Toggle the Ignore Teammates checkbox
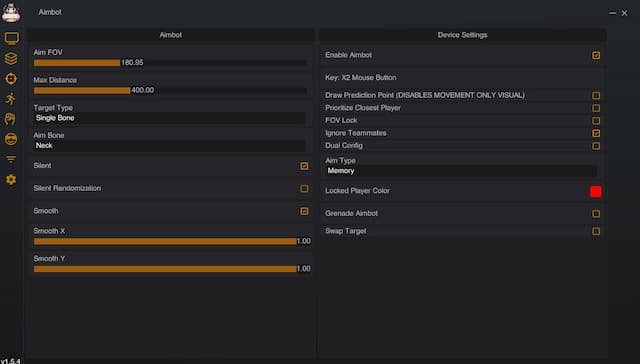Screen dimensions: 640x364 click(x=596, y=133)
